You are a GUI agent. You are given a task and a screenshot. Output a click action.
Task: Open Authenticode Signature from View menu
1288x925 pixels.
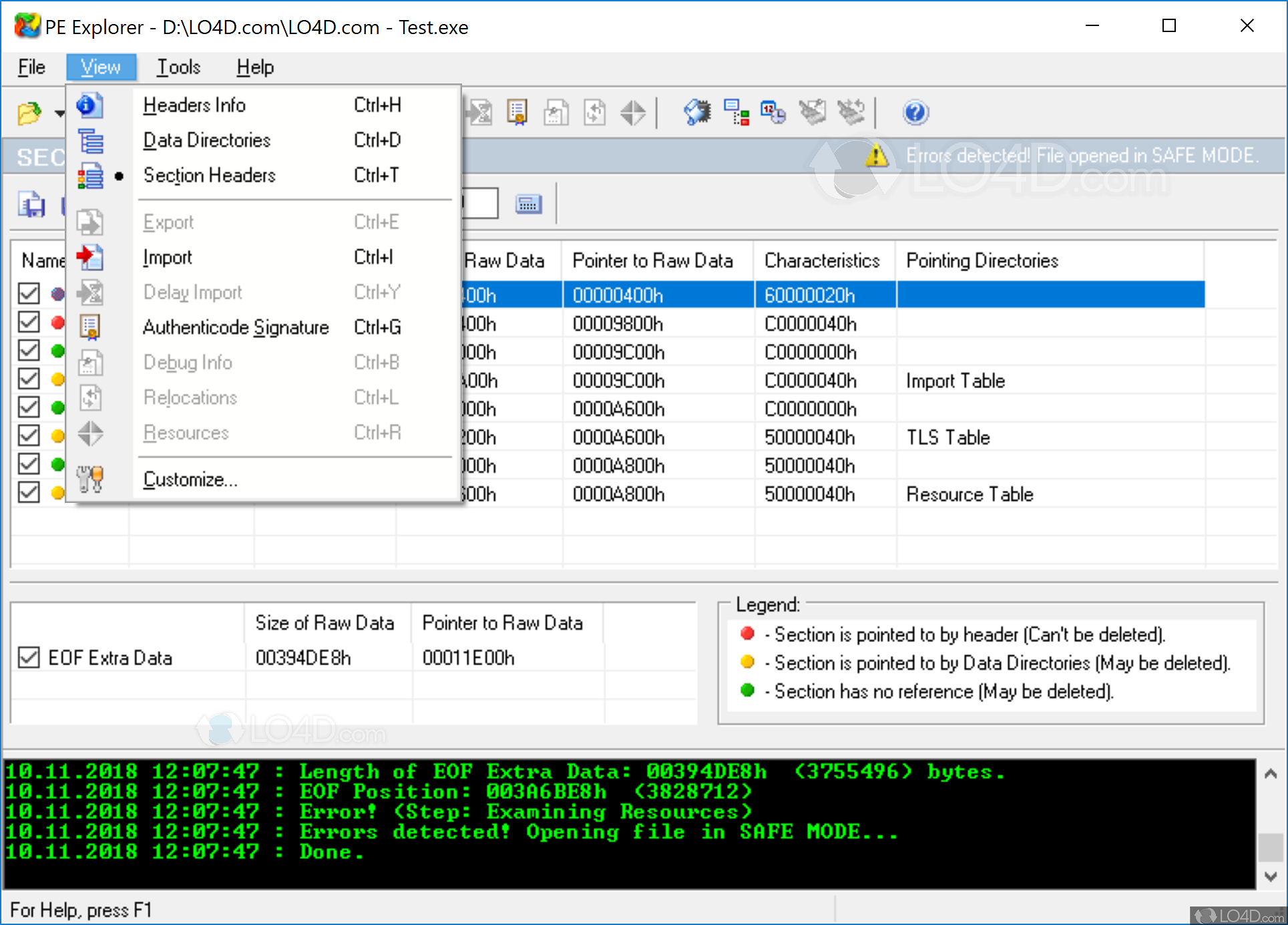(264, 327)
